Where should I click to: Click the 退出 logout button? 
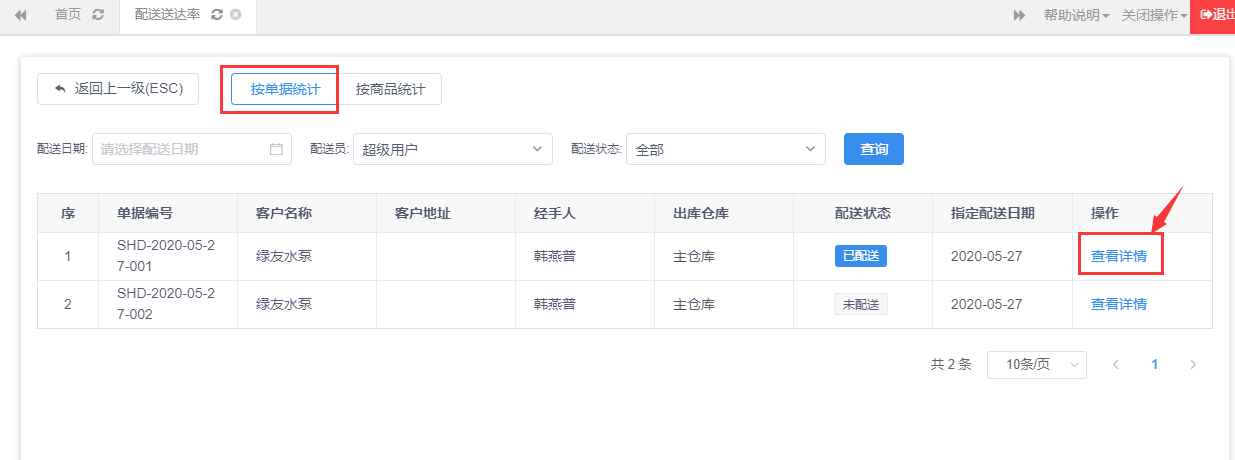click(x=1213, y=16)
